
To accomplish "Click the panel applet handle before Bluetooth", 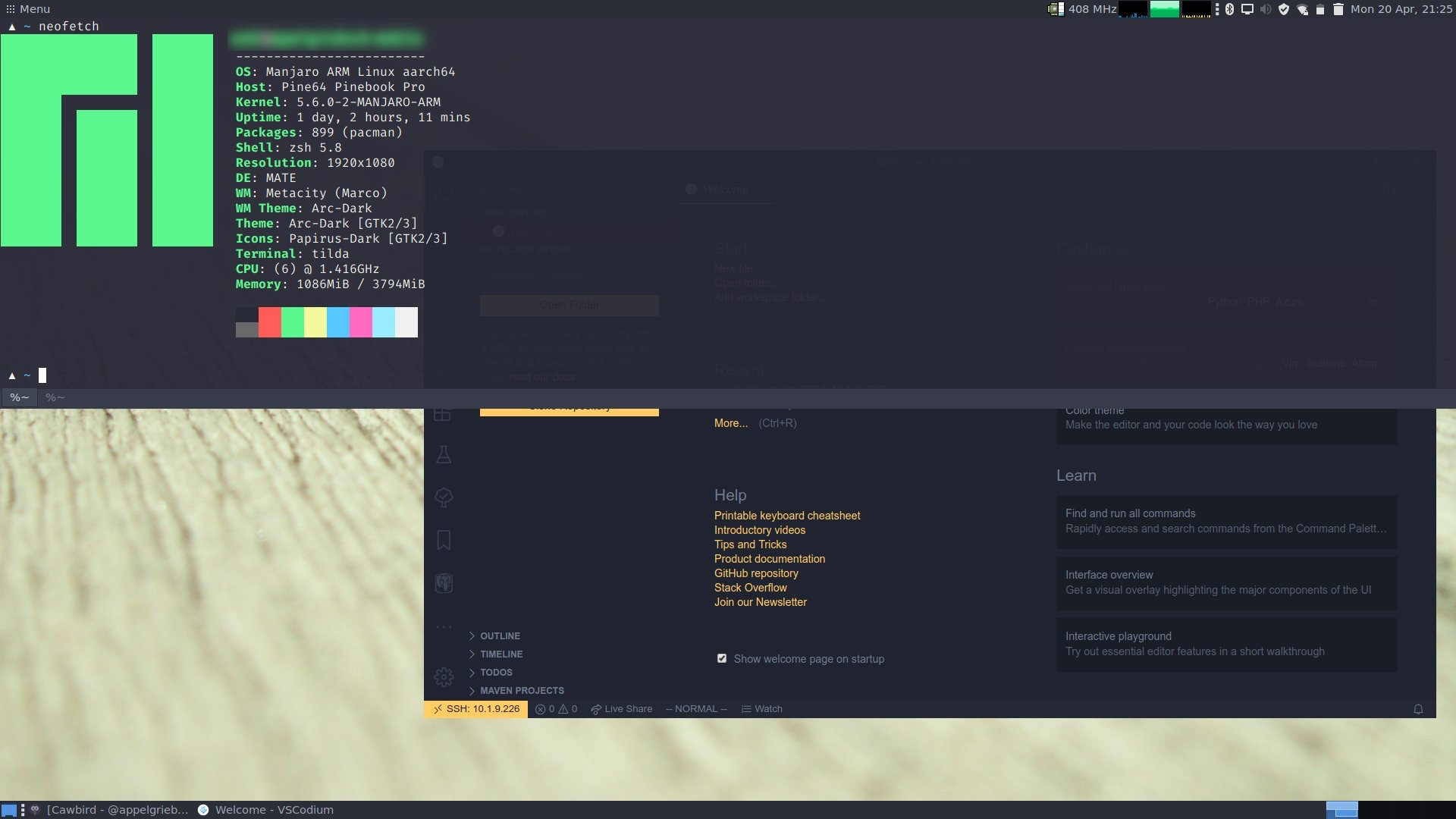I will pyautogui.click(x=1217, y=9).
